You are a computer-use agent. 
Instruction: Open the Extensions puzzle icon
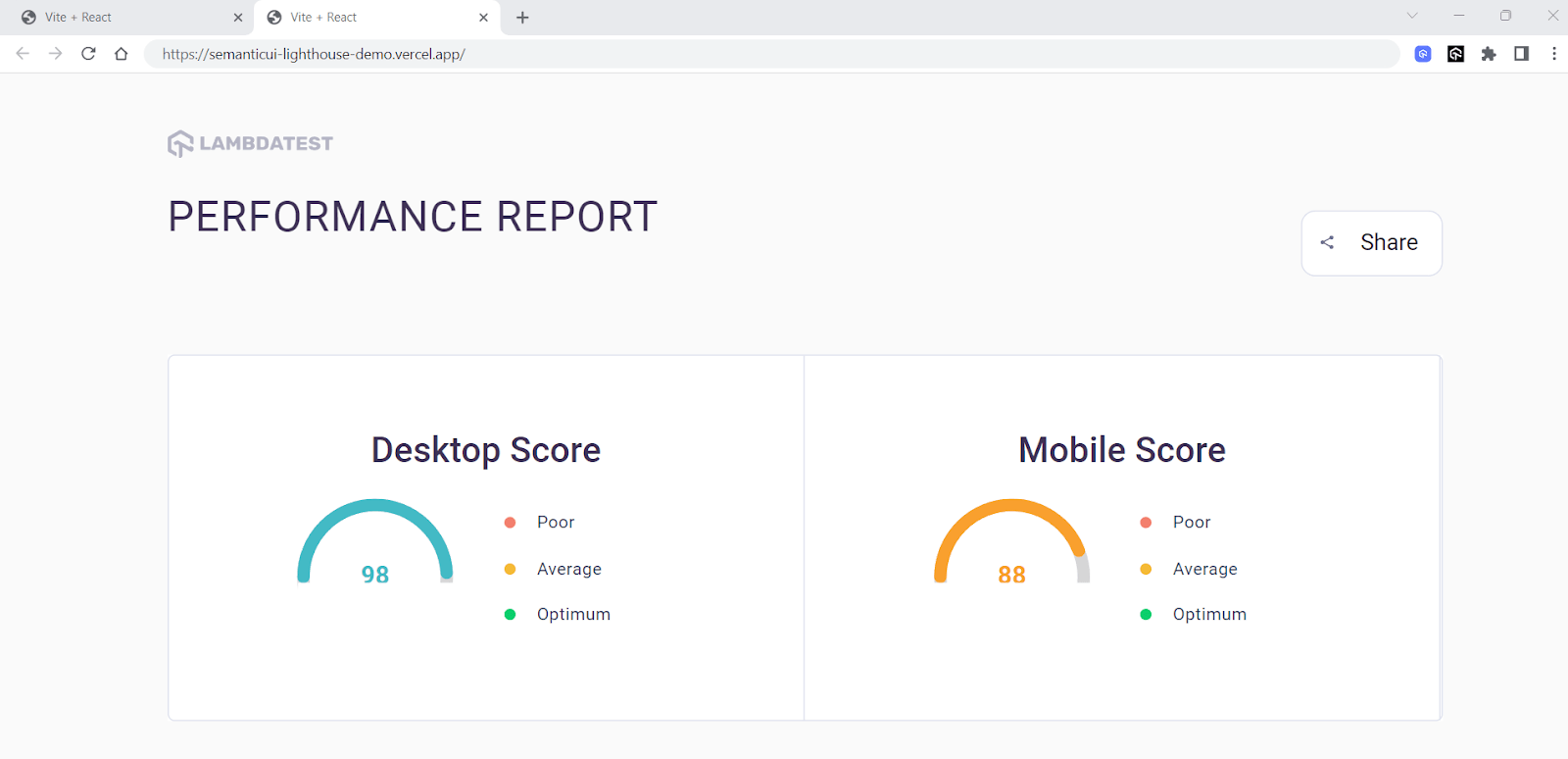tap(1489, 54)
